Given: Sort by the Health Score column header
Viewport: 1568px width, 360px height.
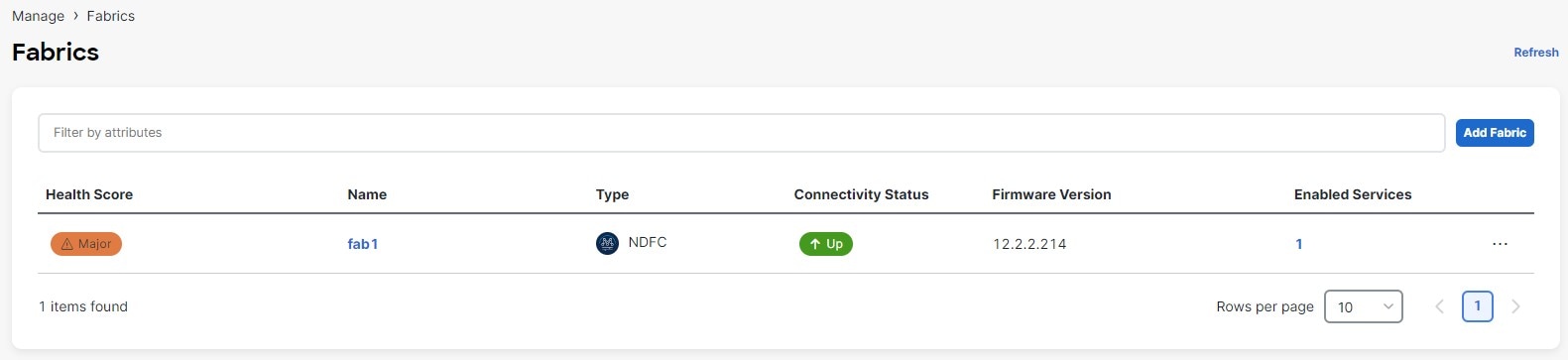Looking at the screenshot, I should (x=89, y=194).
